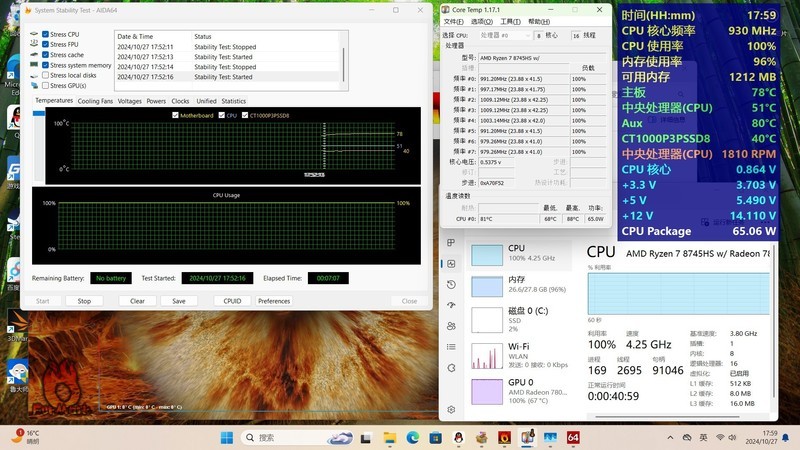Screen dimensions: 800x450
Task: Uncheck Motherboard in temperature graph legend
Action: [176, 115]
